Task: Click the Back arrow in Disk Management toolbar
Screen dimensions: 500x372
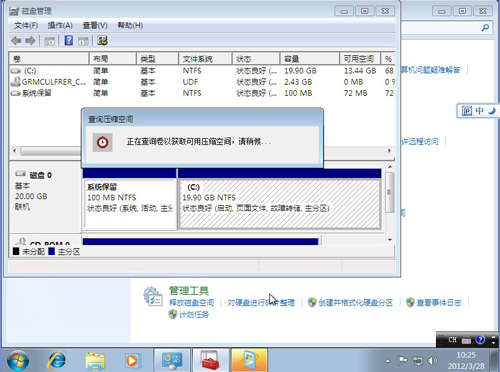Action: (16, 41)
